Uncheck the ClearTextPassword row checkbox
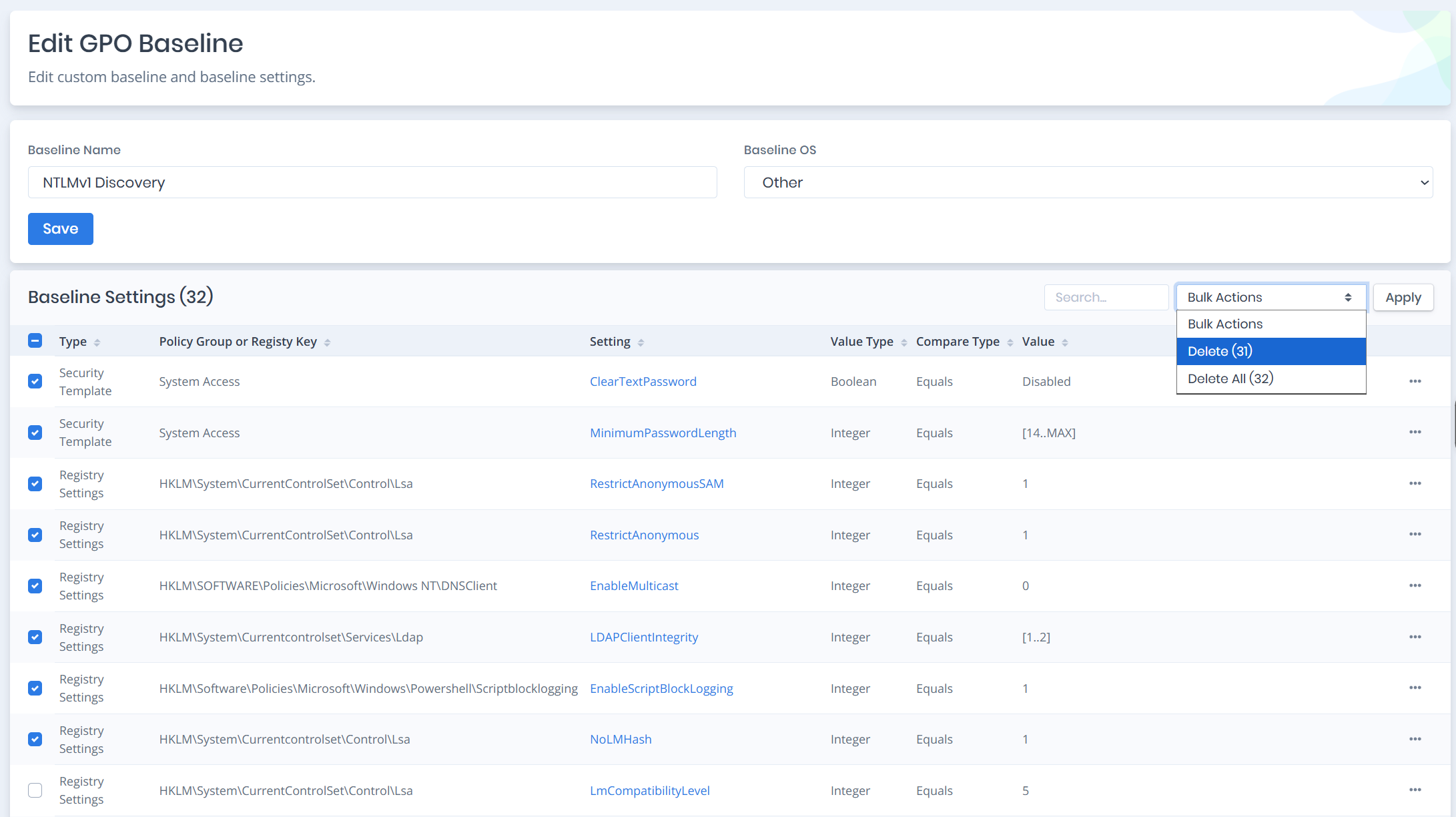The width and height of the screenshot is (1456, 817). pos(35,381)
